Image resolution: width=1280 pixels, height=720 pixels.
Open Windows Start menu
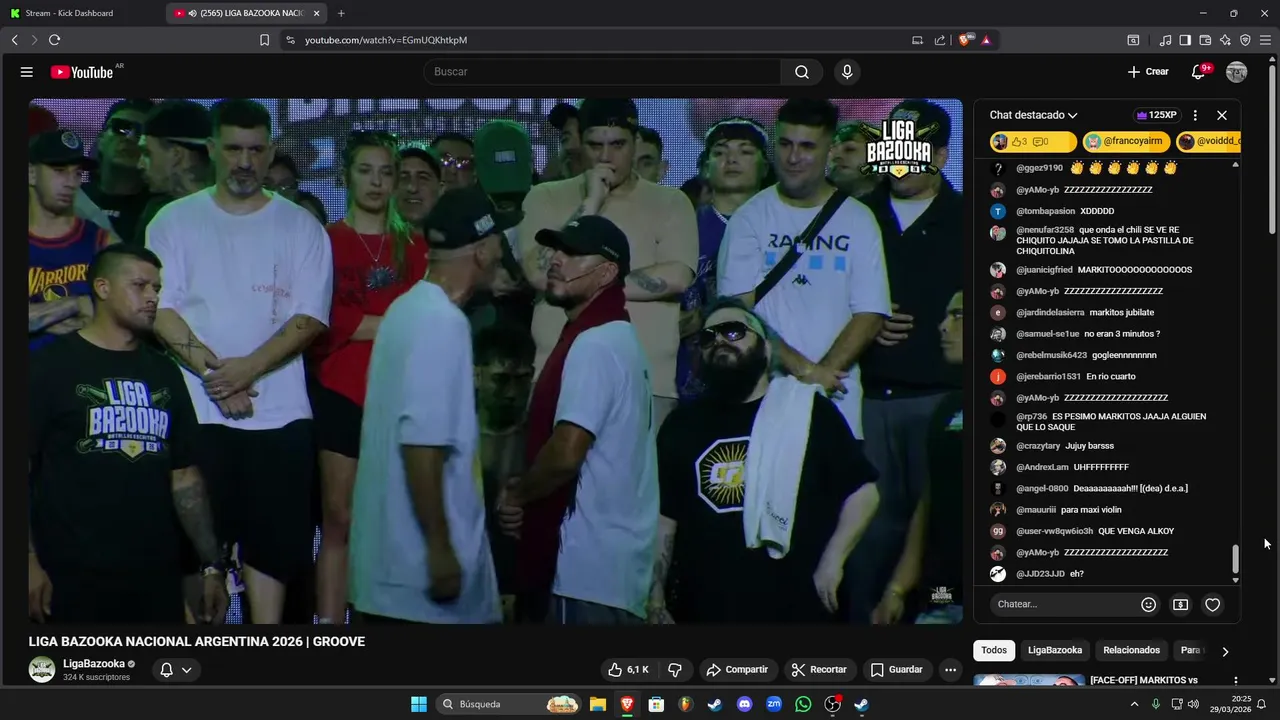(419, 704)
